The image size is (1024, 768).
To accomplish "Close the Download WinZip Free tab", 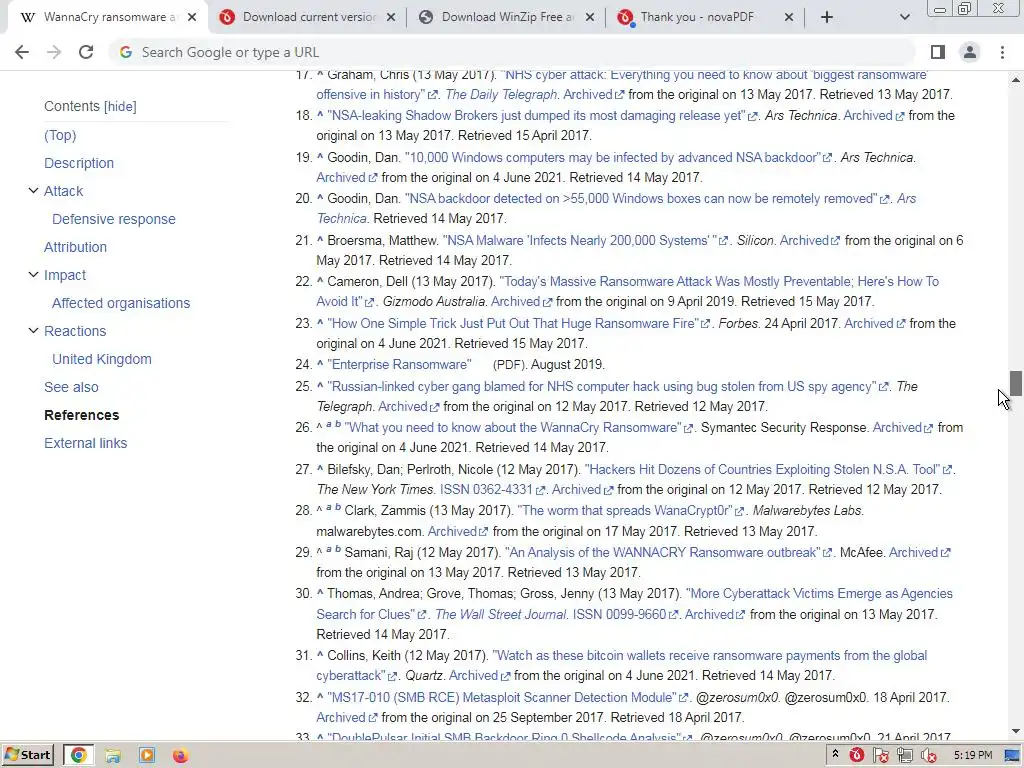I will click(x=590, y=17).
